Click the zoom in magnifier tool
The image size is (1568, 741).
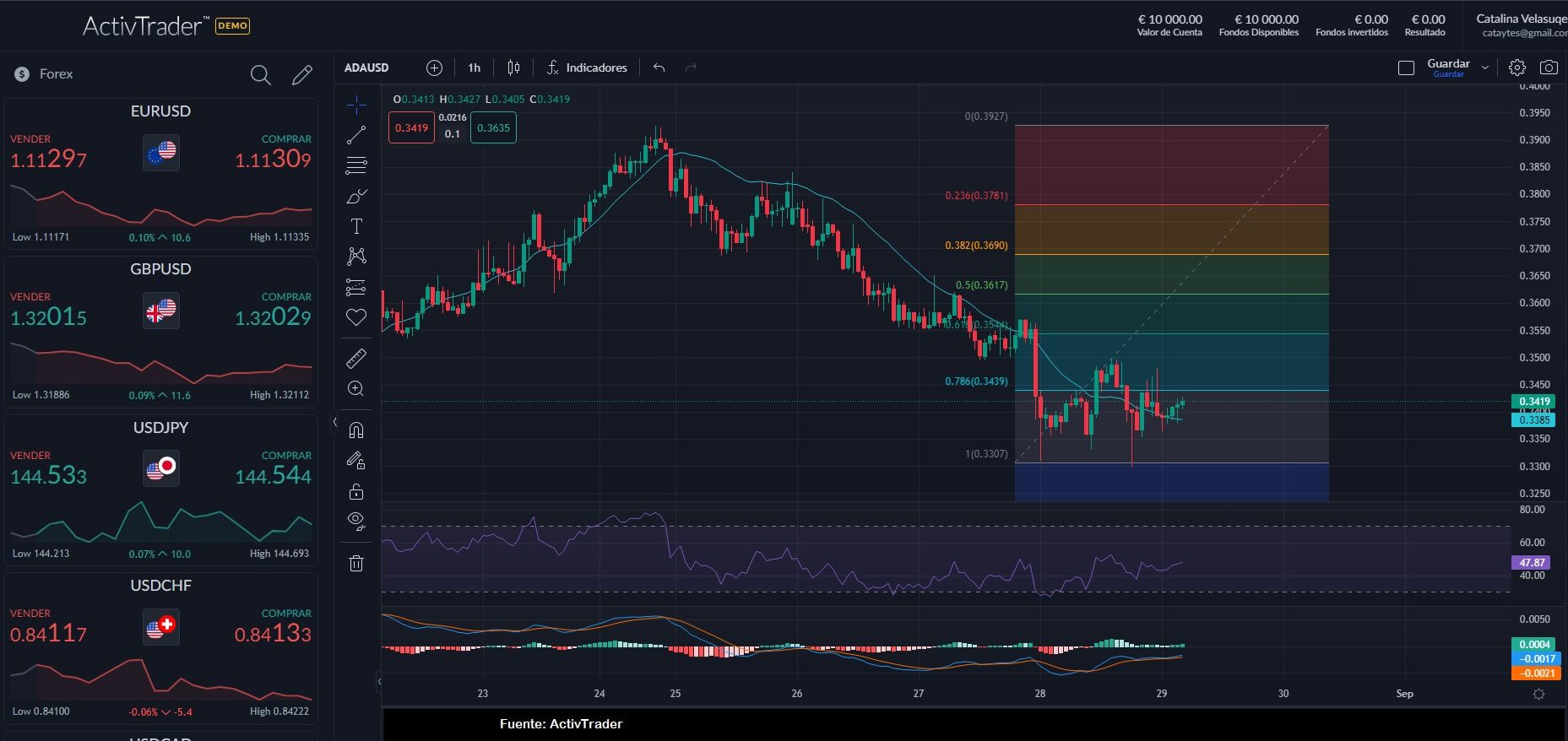(x=356, y=388)
